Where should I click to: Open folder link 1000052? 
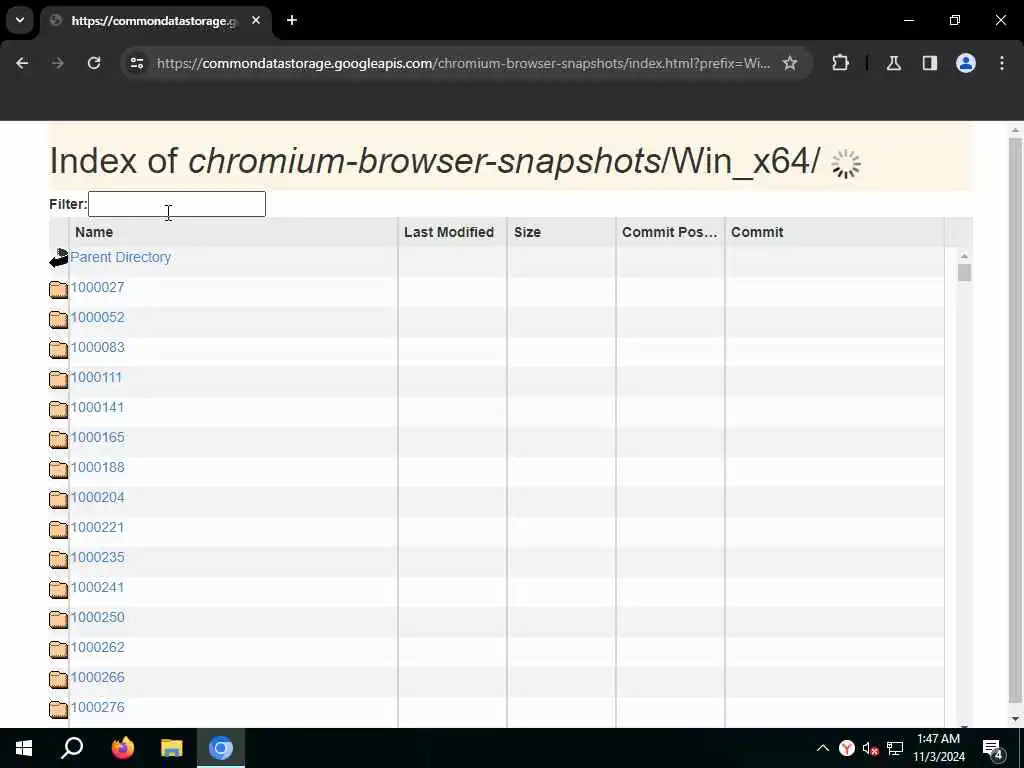coord(97,317)
